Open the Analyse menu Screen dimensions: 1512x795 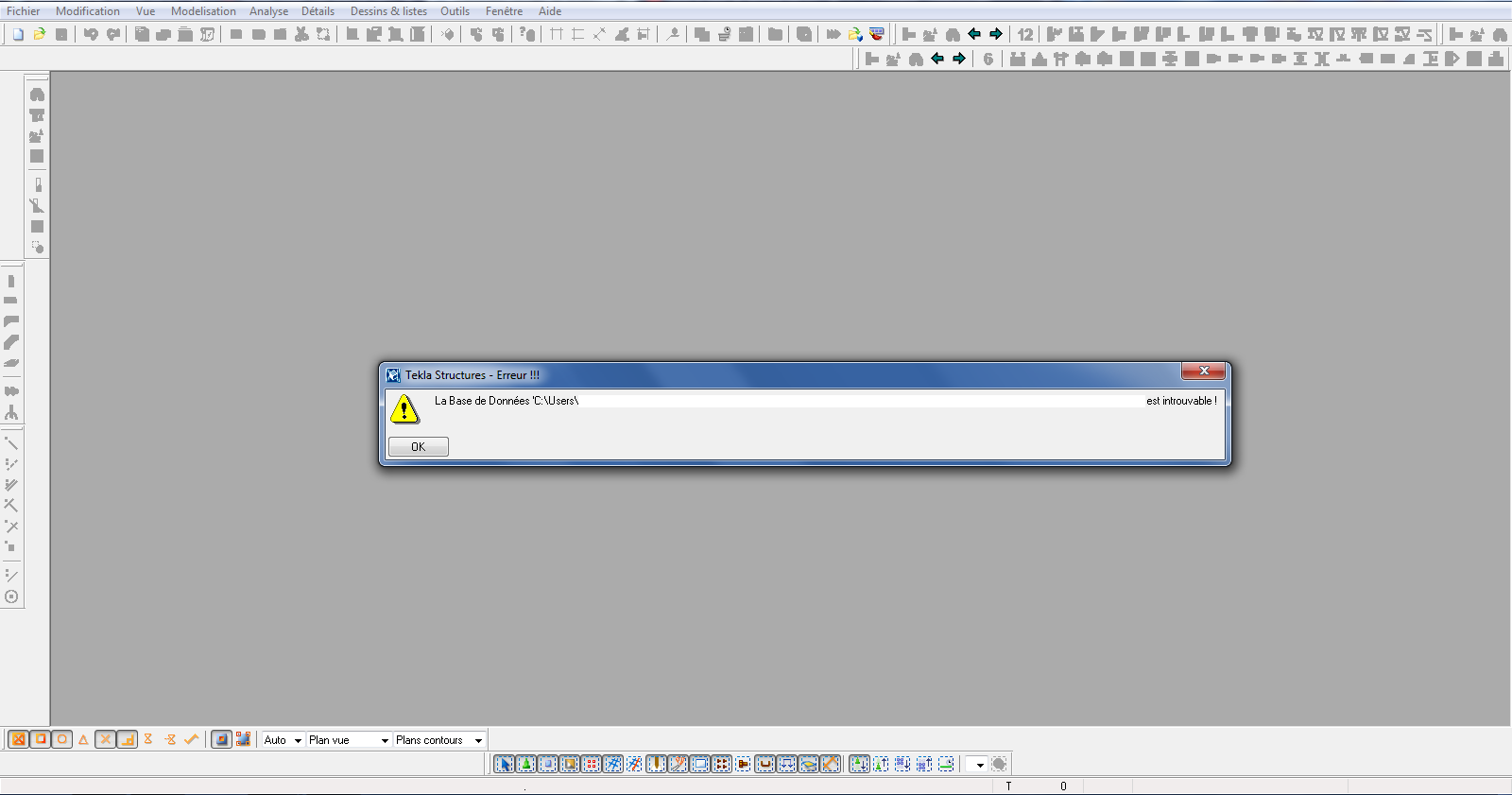click(269, 11)
